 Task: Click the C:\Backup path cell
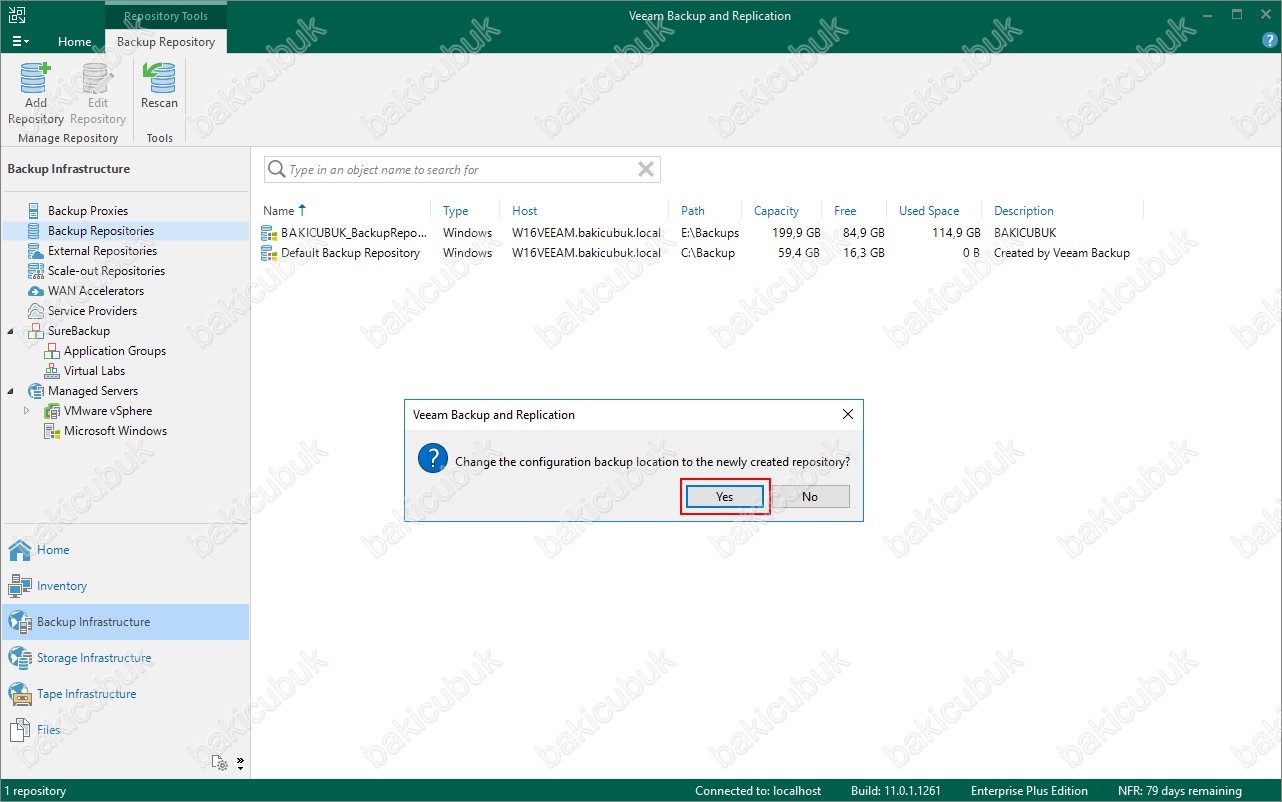[708, 253]
